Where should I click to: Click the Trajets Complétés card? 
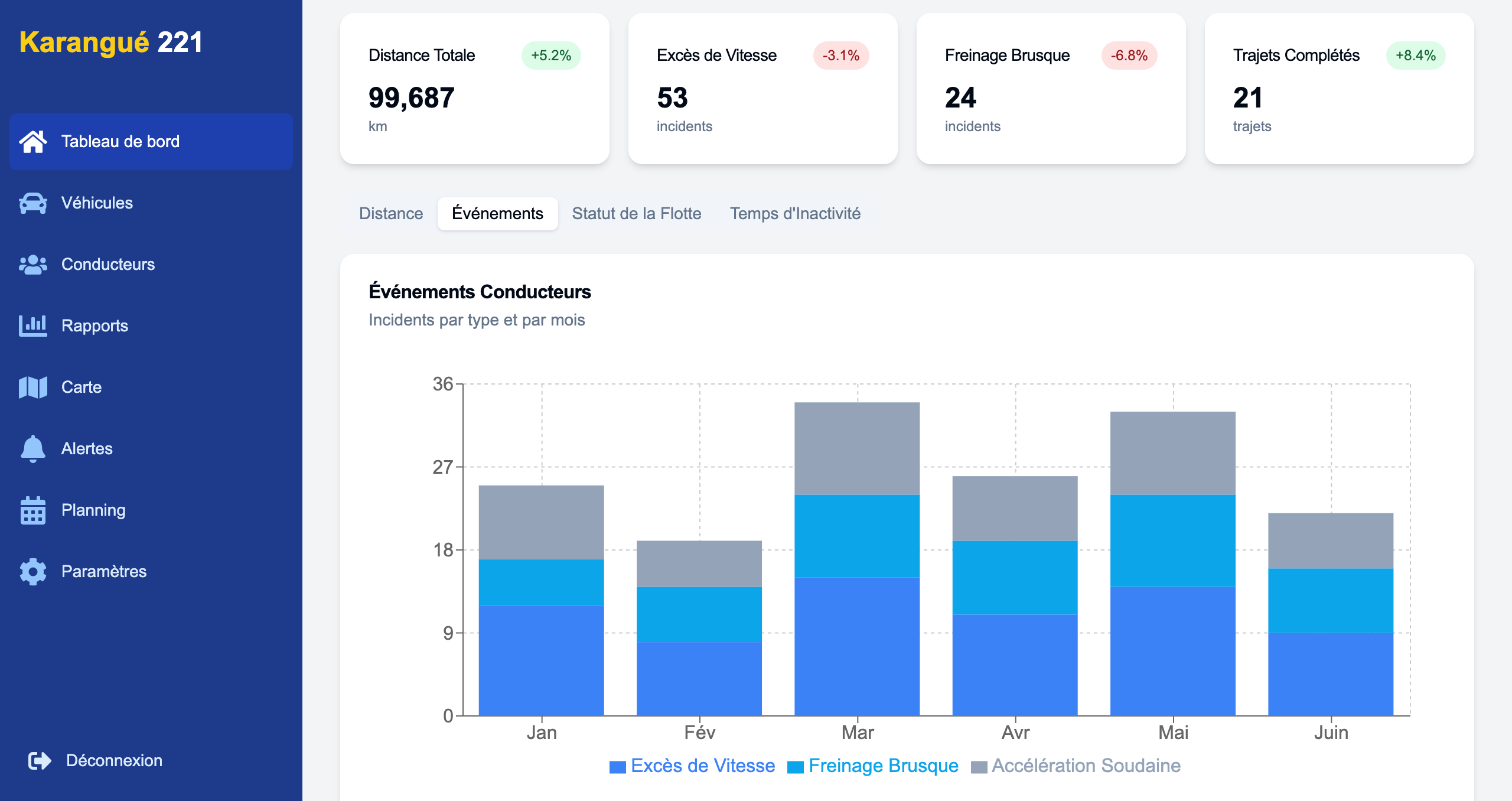[1340, 89]
